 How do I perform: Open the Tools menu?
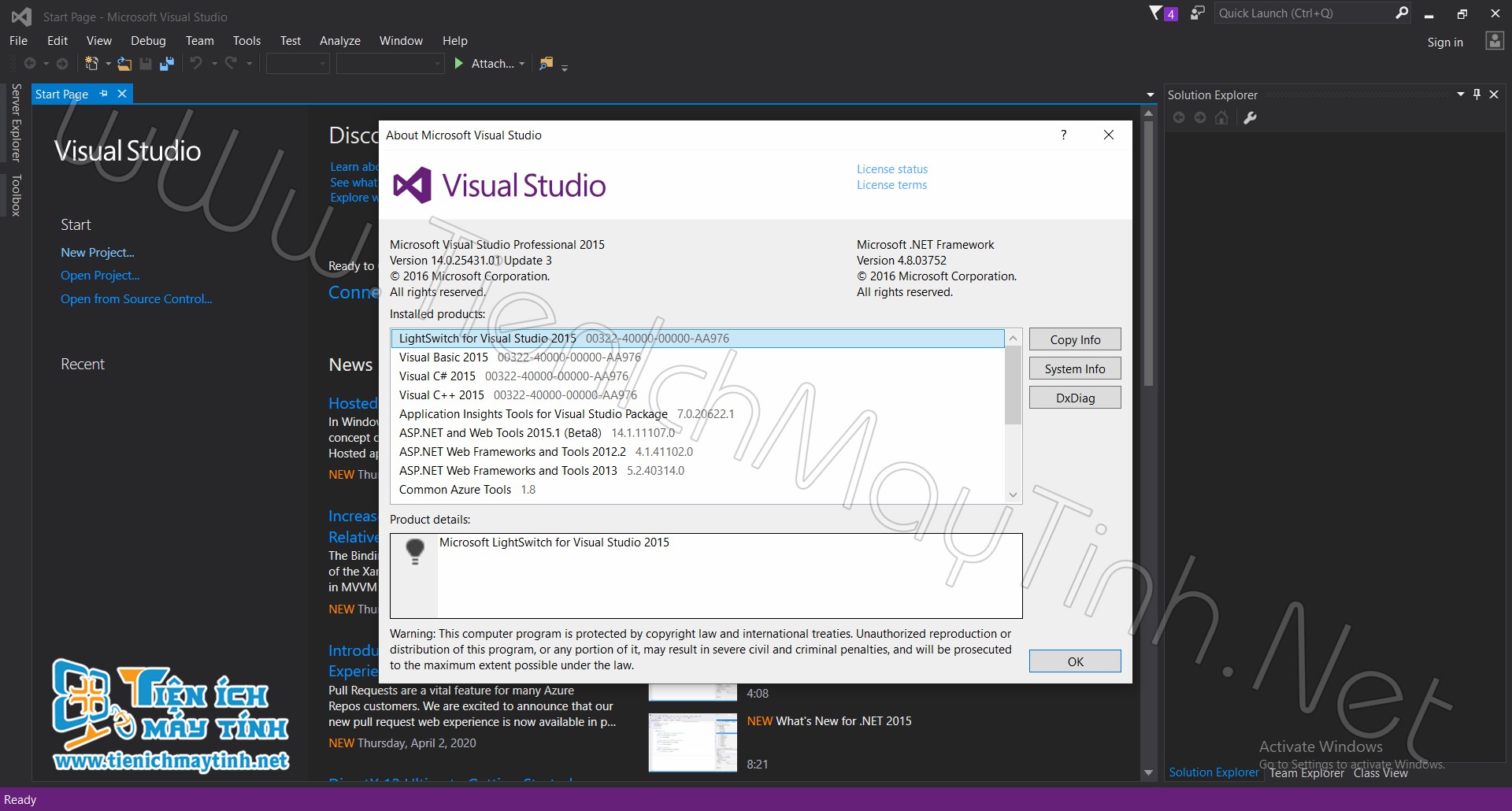click(x=246, y=41)
